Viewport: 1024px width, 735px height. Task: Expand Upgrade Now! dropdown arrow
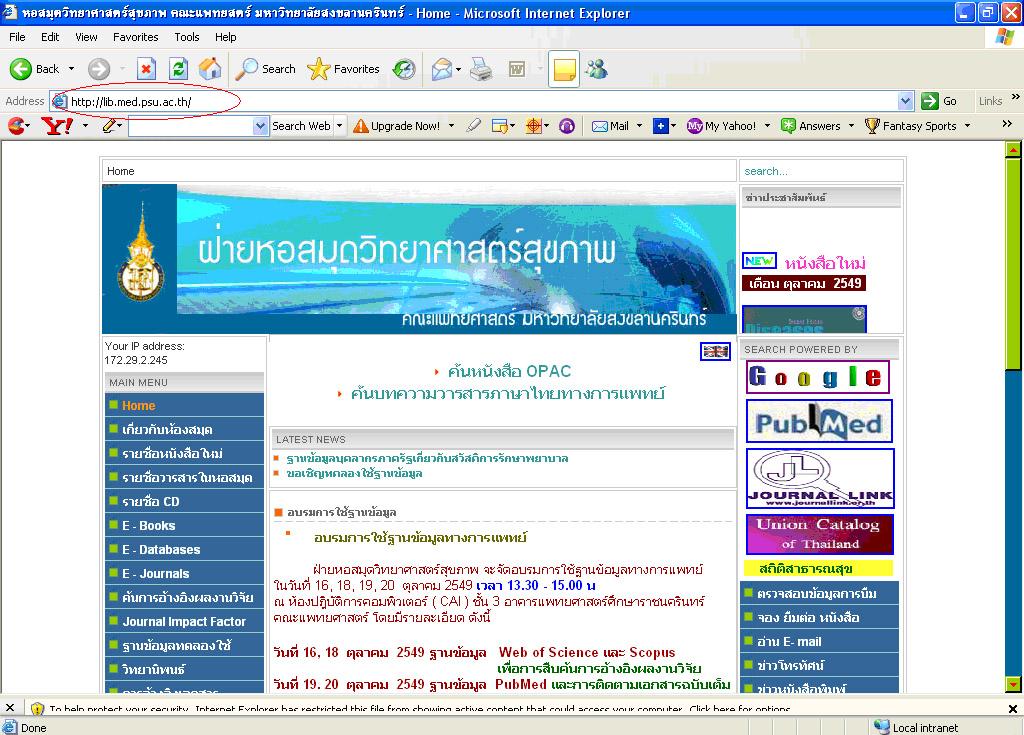pos(451,126)
